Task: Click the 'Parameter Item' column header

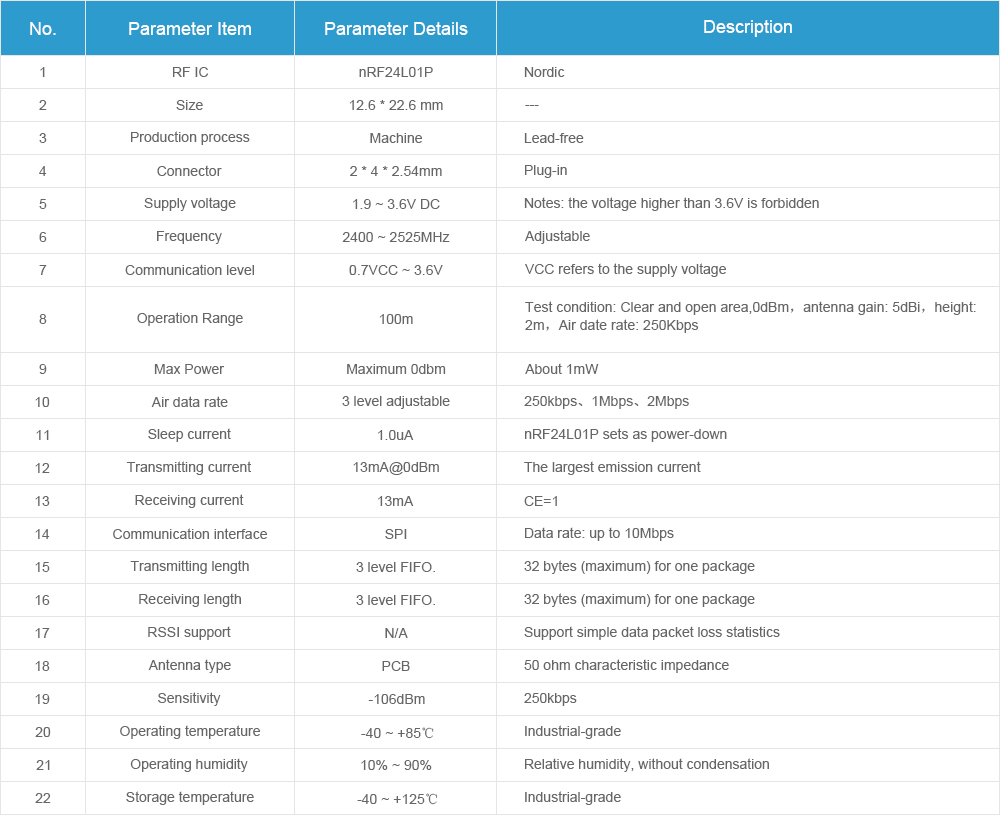Action: [x=189, y=29]
